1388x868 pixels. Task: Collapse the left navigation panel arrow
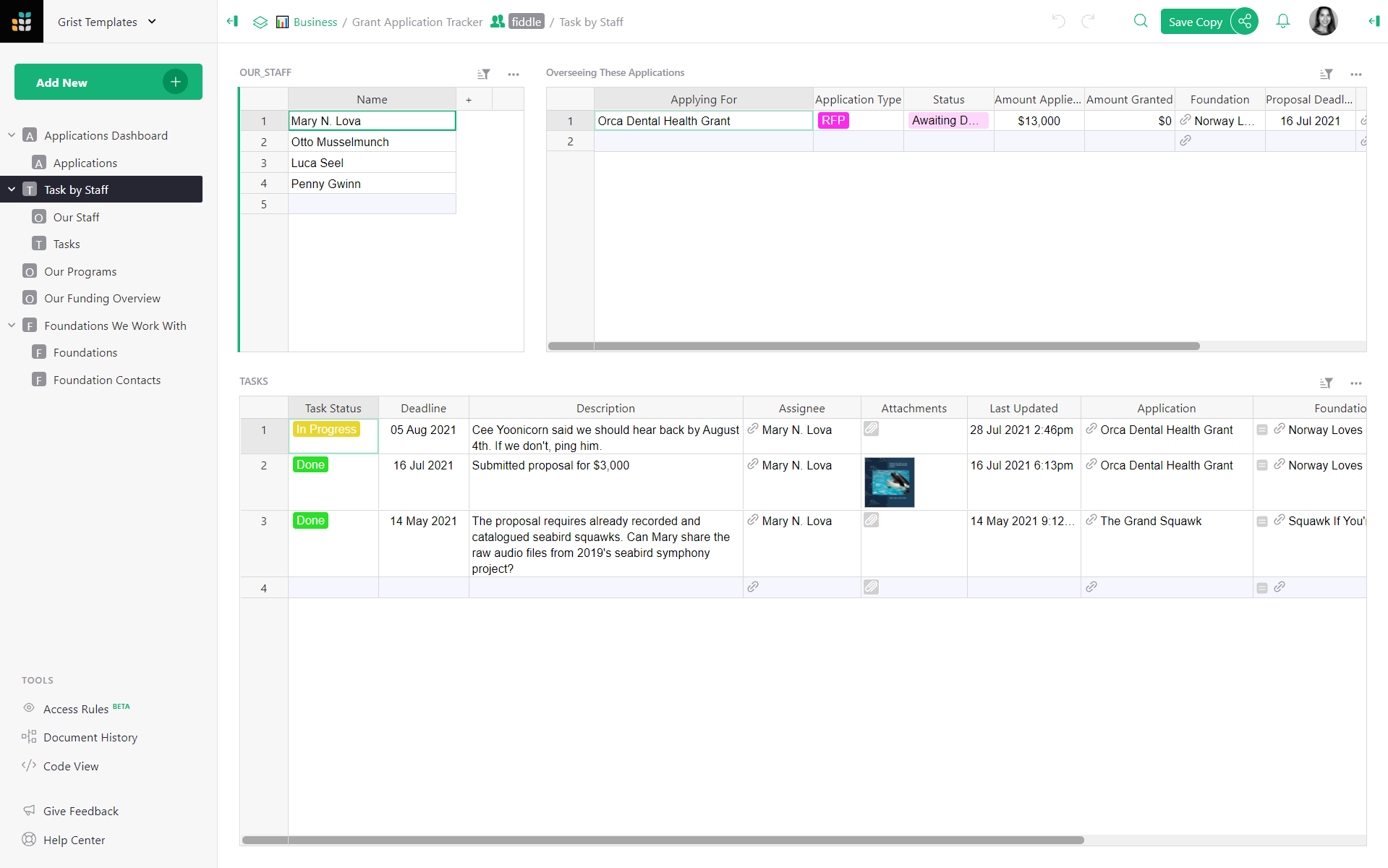[231, 22]
